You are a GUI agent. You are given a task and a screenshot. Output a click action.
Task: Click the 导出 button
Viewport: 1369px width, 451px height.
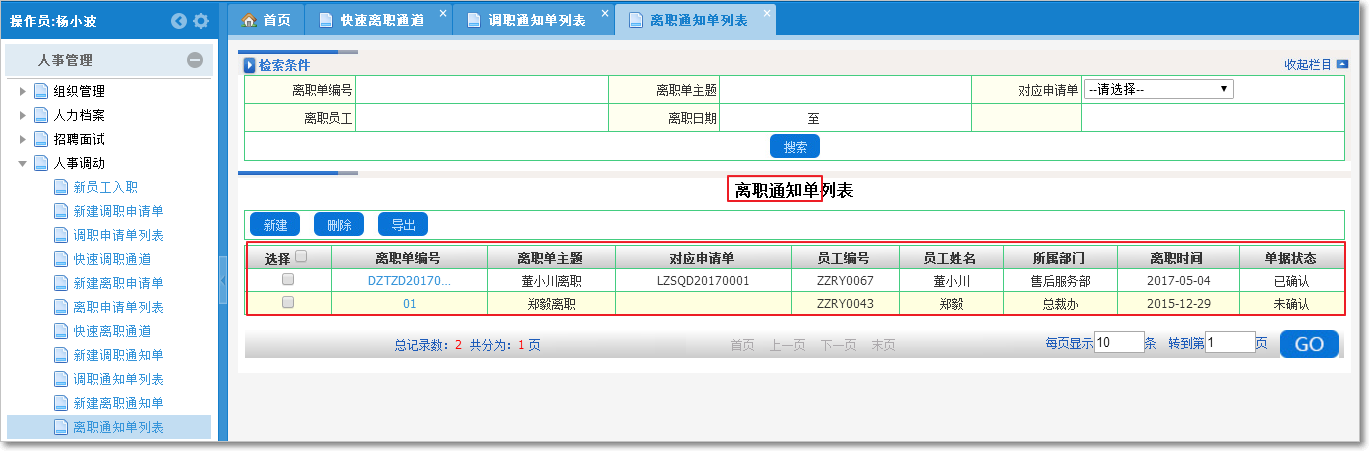(403, 225)
